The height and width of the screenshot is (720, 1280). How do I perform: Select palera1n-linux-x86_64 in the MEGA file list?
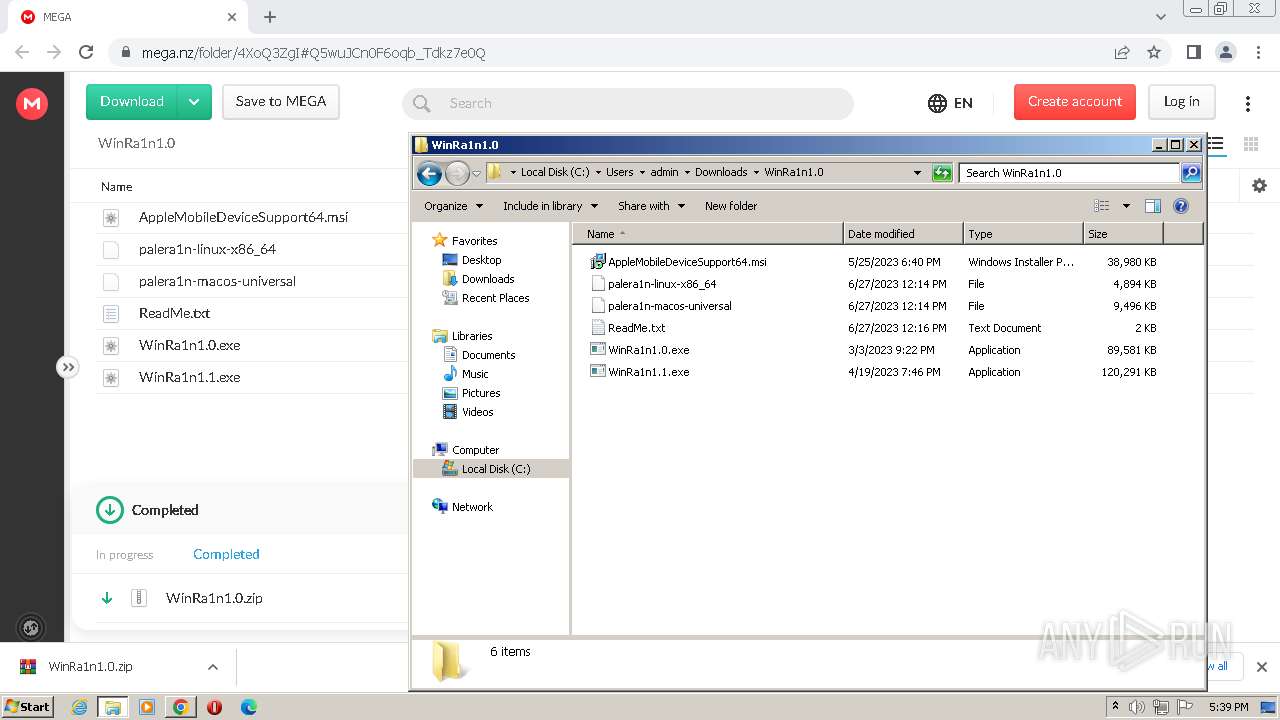[x=207, y=249]
